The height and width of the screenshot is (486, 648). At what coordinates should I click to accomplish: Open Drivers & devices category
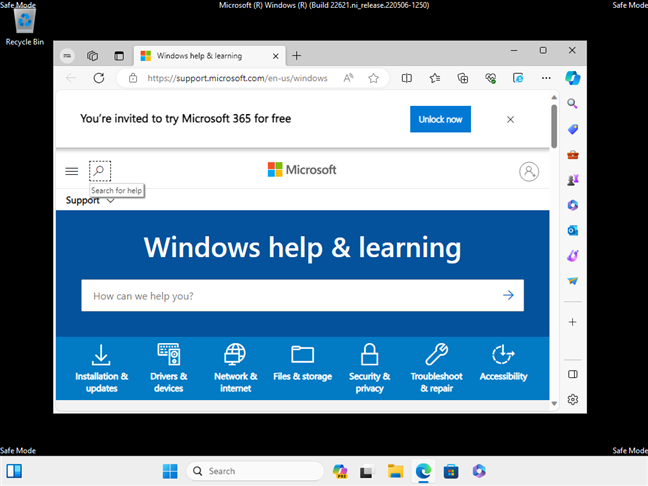(169, 368)
